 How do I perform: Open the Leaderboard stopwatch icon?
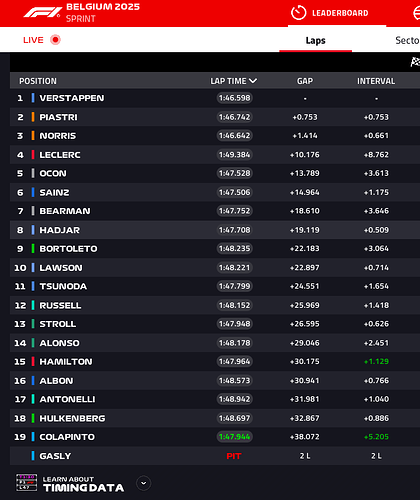pos(298,13)
